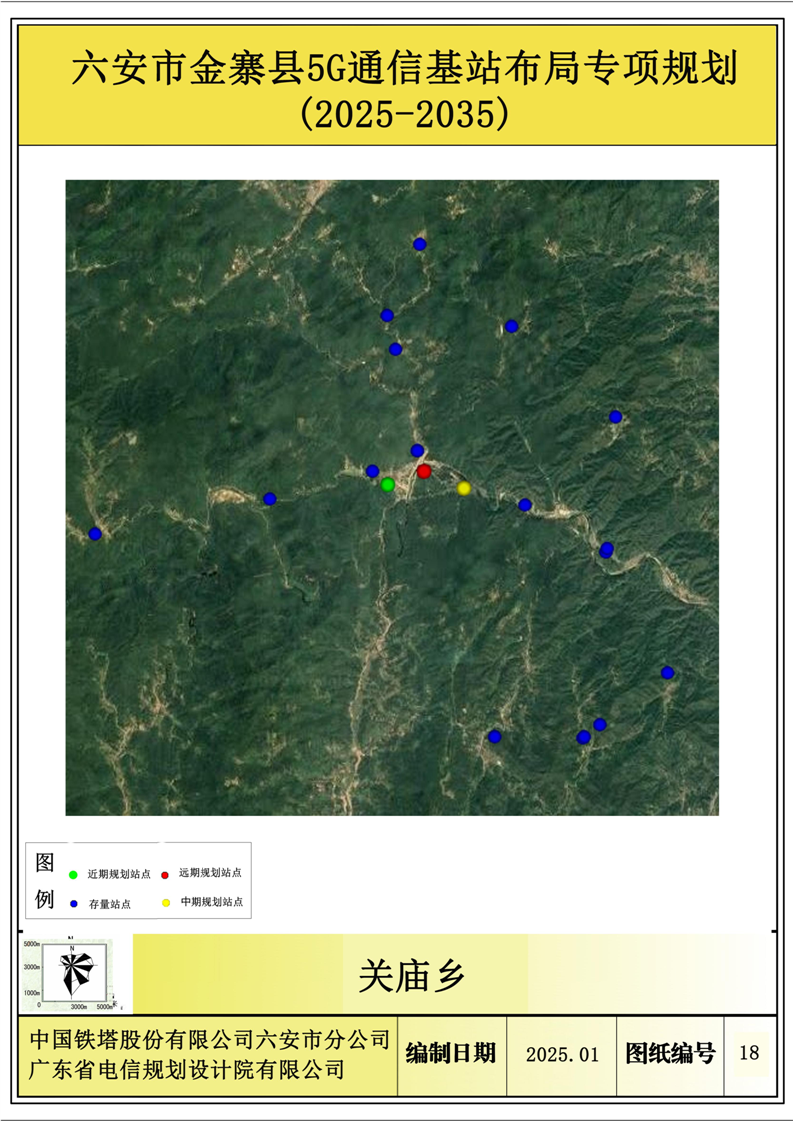Screen dimensions: 793x1122
Task: Select the westernmost blue station marker on the map
Action: pos(94,533)
